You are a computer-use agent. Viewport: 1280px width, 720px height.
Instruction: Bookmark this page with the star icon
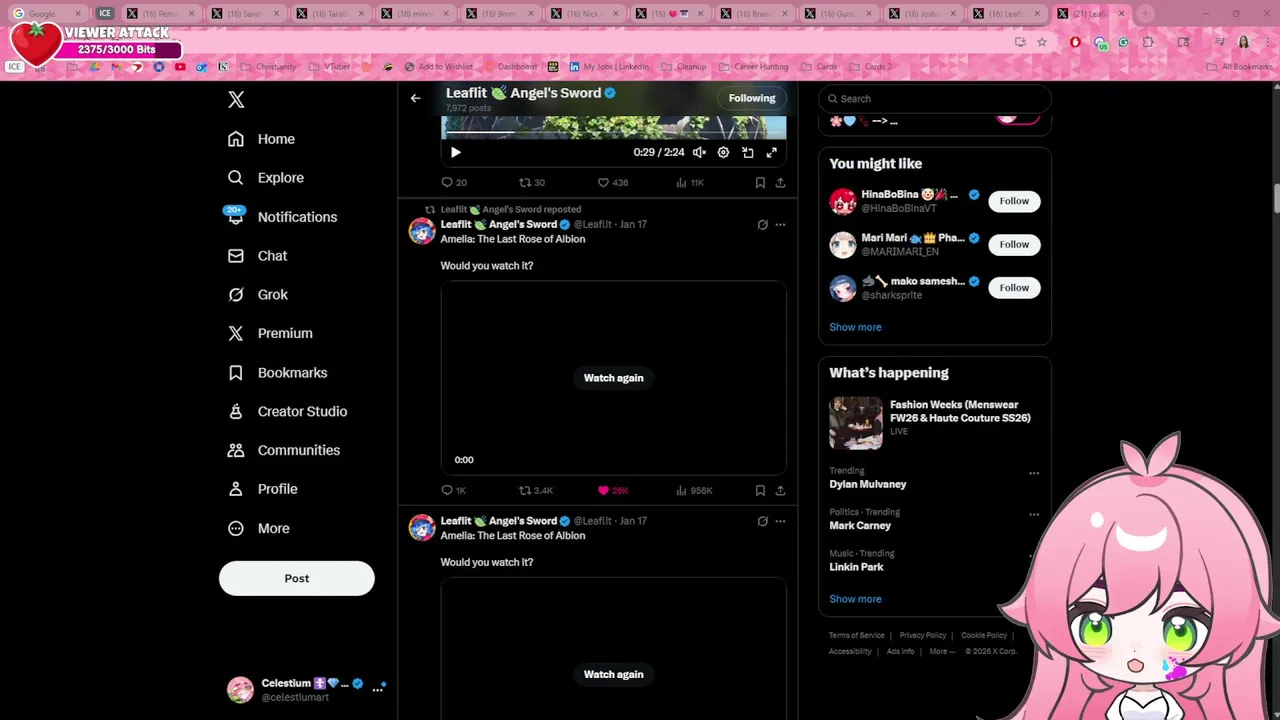click(1041, 42)
